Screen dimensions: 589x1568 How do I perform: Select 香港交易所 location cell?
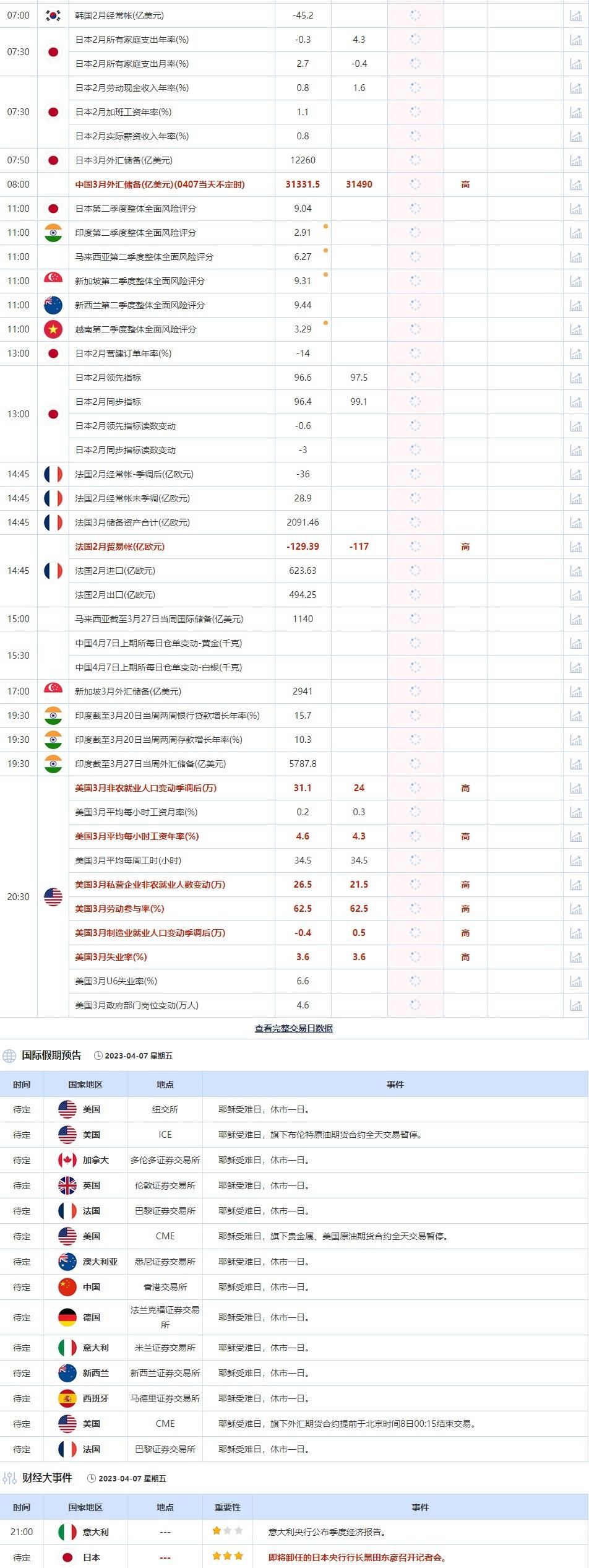click(165, 1286)
